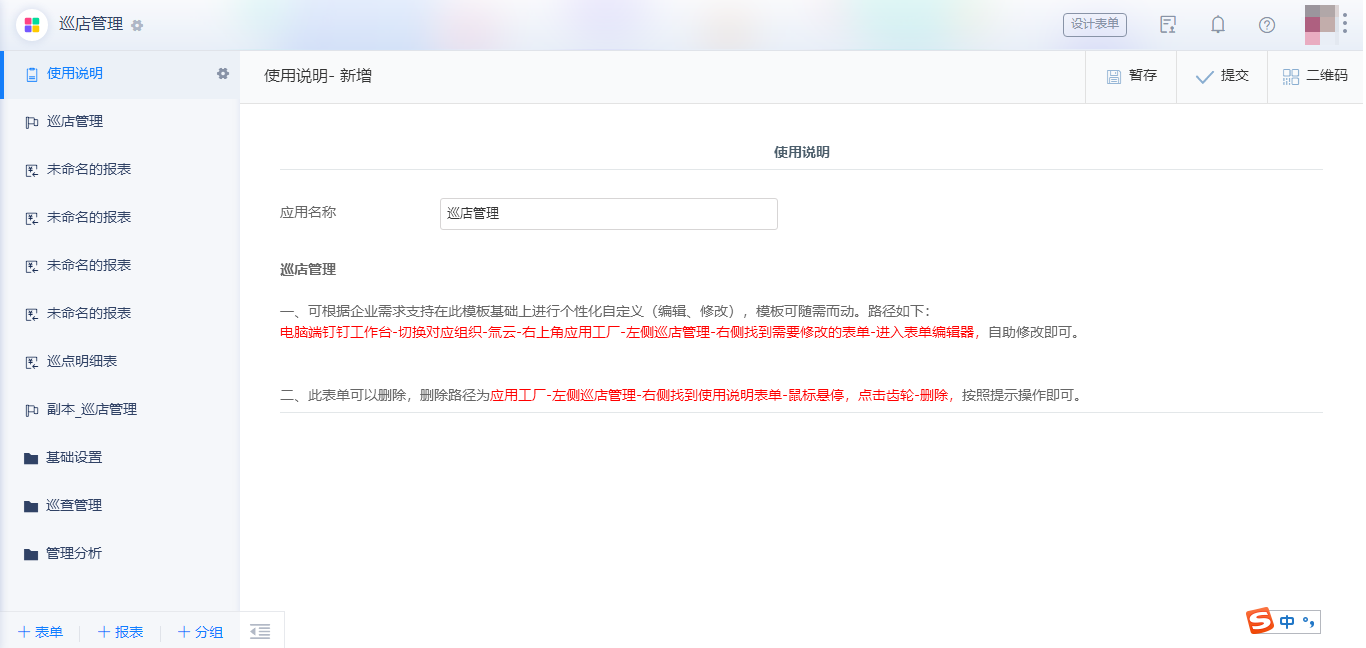Expand the 基础设置 folder
The width and height of the screenshot is (1366, 648).
[73, 457]
